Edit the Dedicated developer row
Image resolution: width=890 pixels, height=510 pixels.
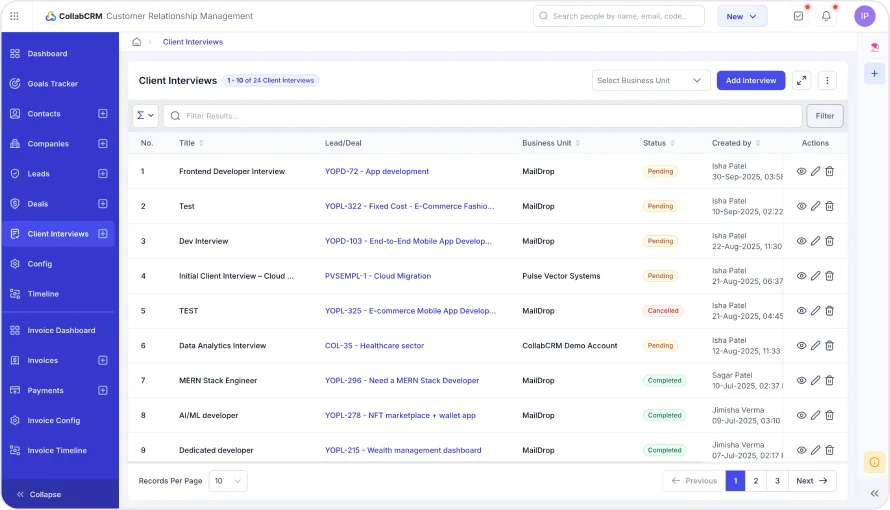click(815, 450)
